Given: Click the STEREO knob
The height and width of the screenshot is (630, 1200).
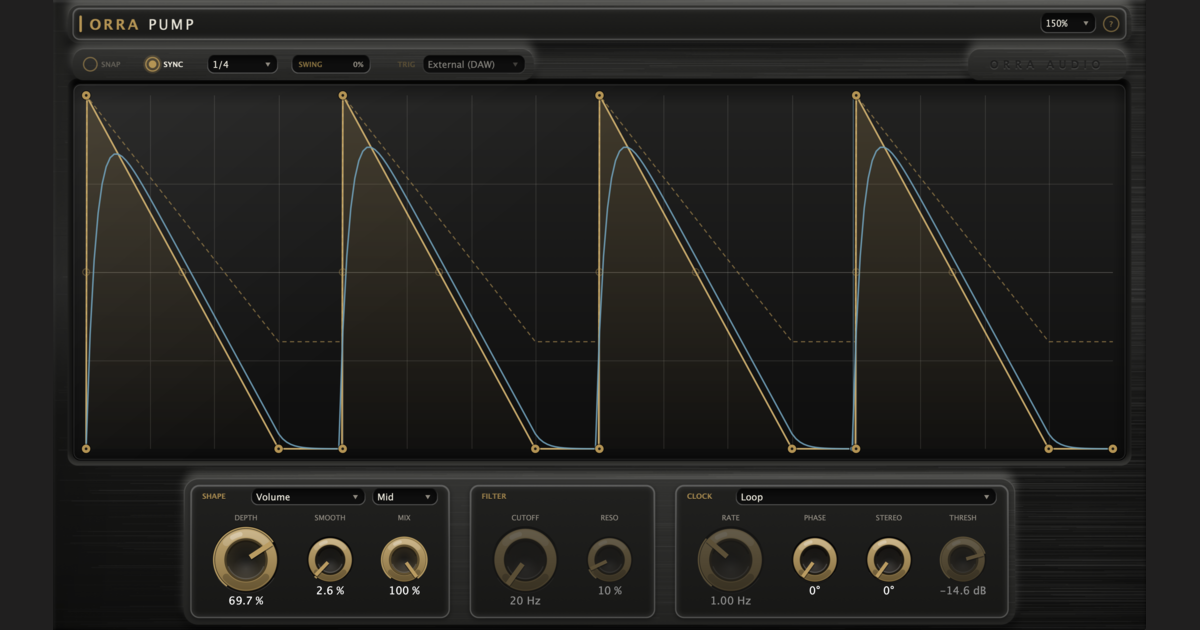Looking at the screenshot, I should [888, 560].
